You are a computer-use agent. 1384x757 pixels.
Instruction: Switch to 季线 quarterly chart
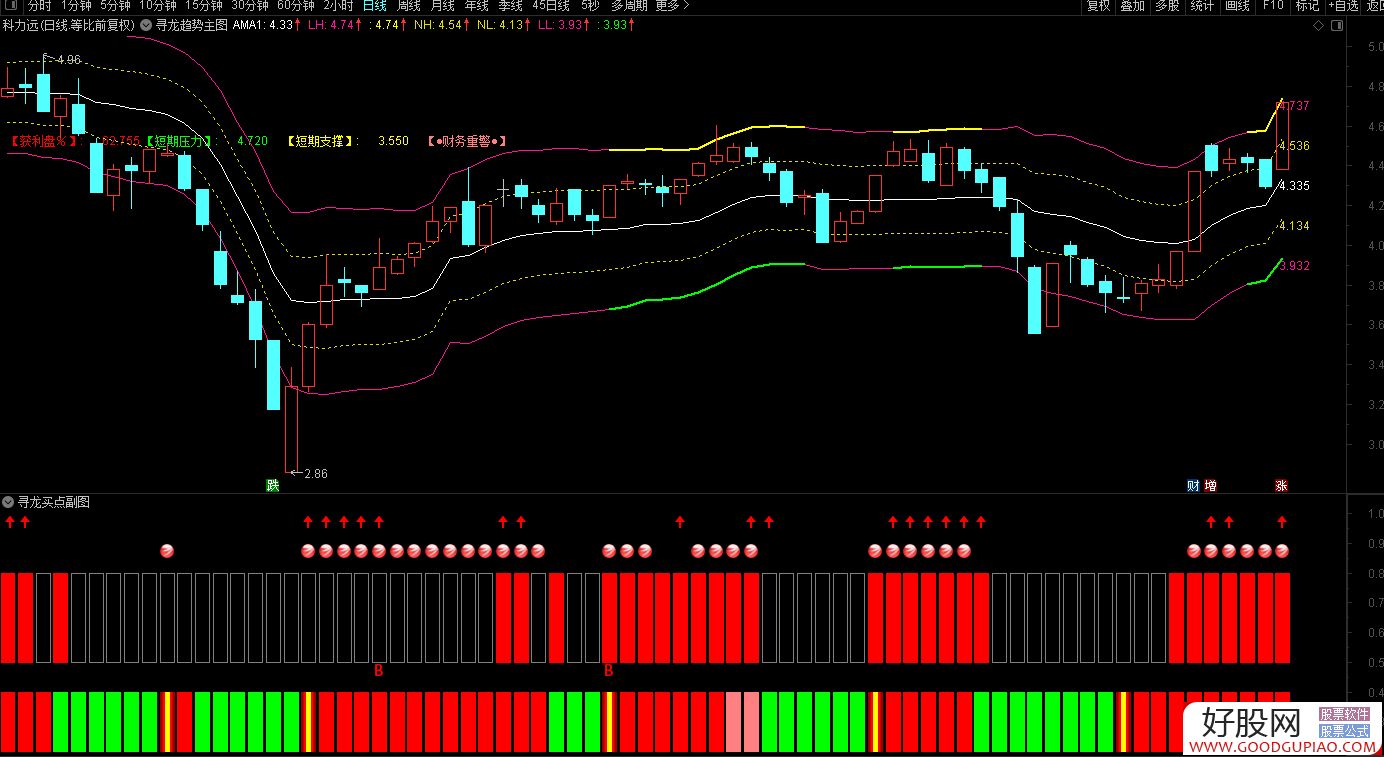coord(511,6)
